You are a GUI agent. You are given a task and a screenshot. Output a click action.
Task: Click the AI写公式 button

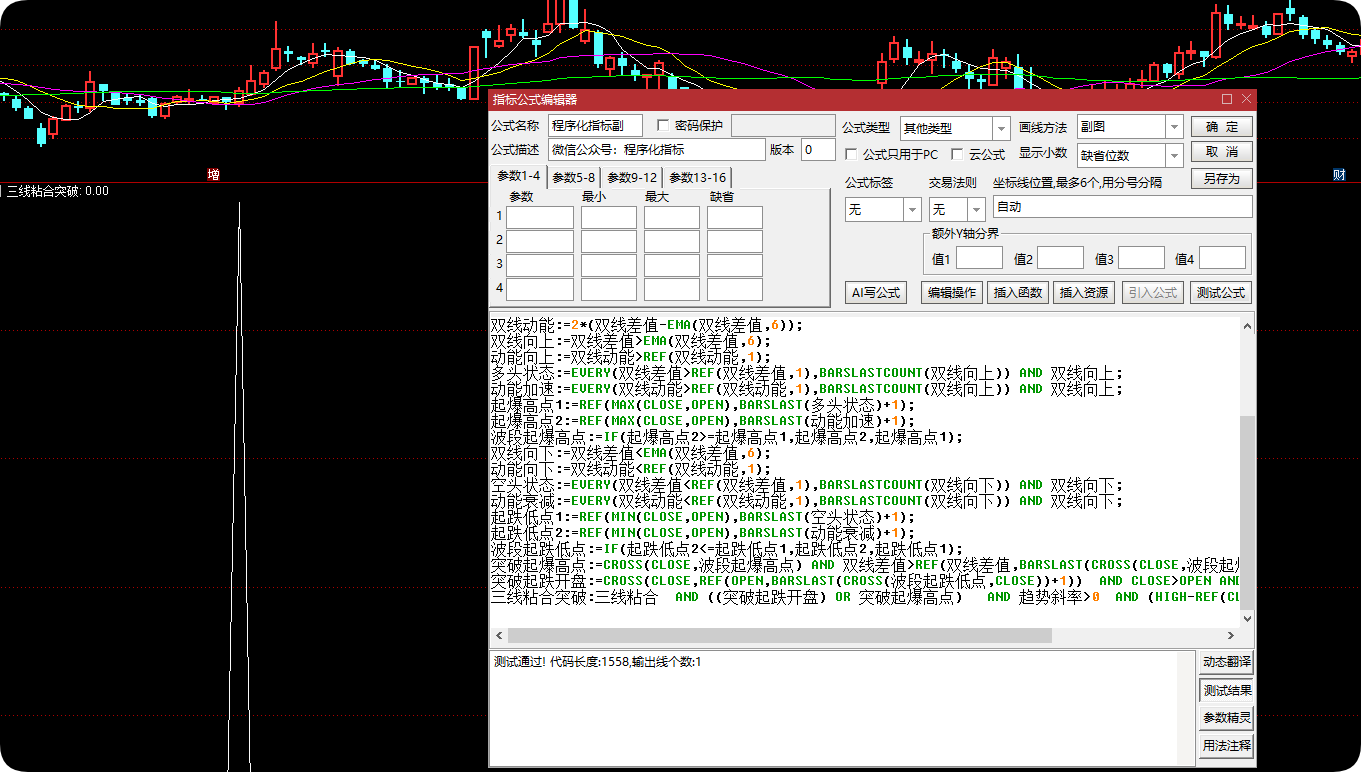click(875, 293)
